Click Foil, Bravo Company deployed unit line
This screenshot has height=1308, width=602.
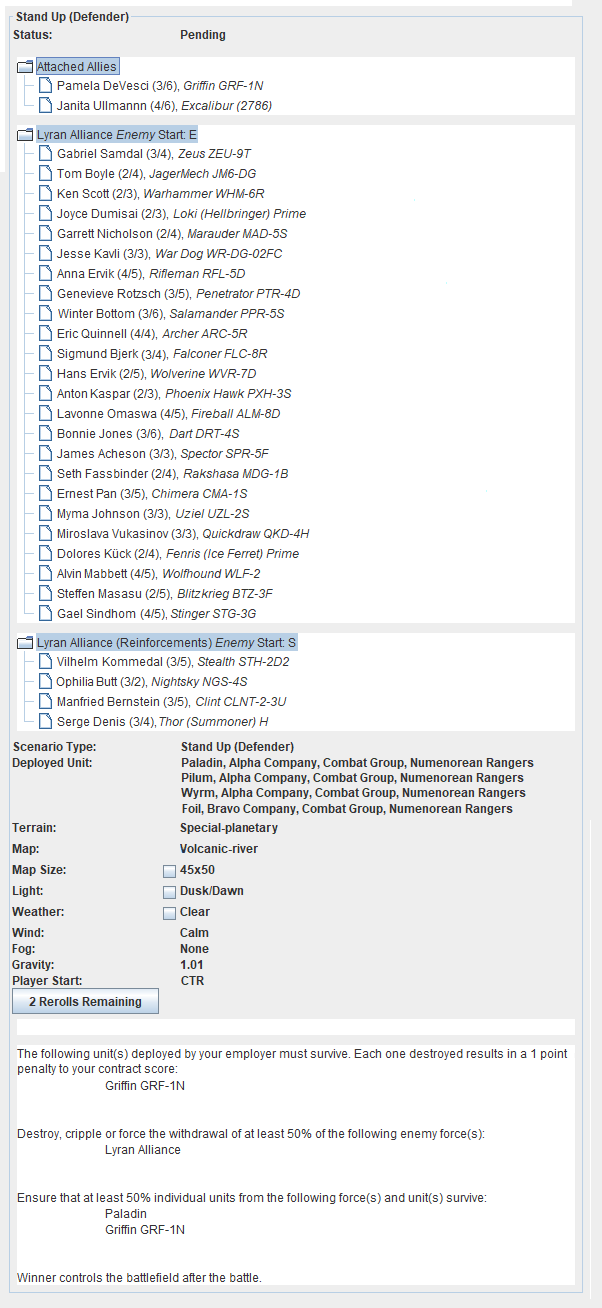[x=347, y=809]
